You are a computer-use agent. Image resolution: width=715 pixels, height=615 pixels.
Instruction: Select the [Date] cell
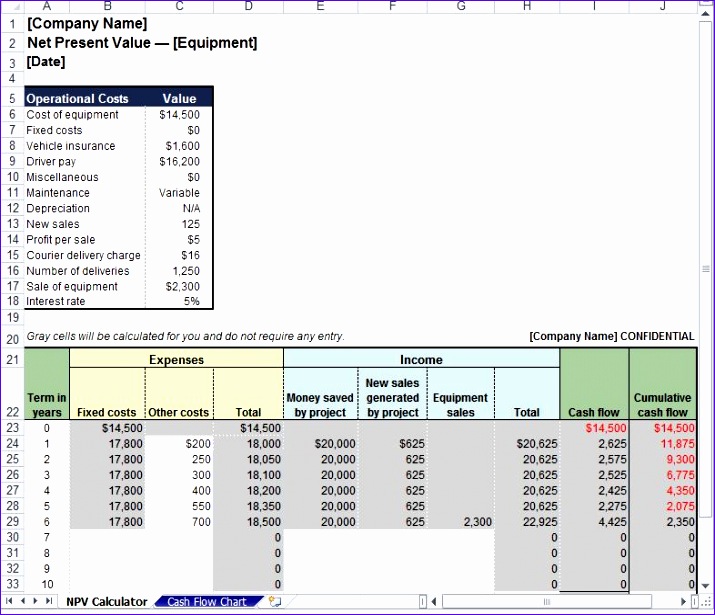click(x=46, y=62)
